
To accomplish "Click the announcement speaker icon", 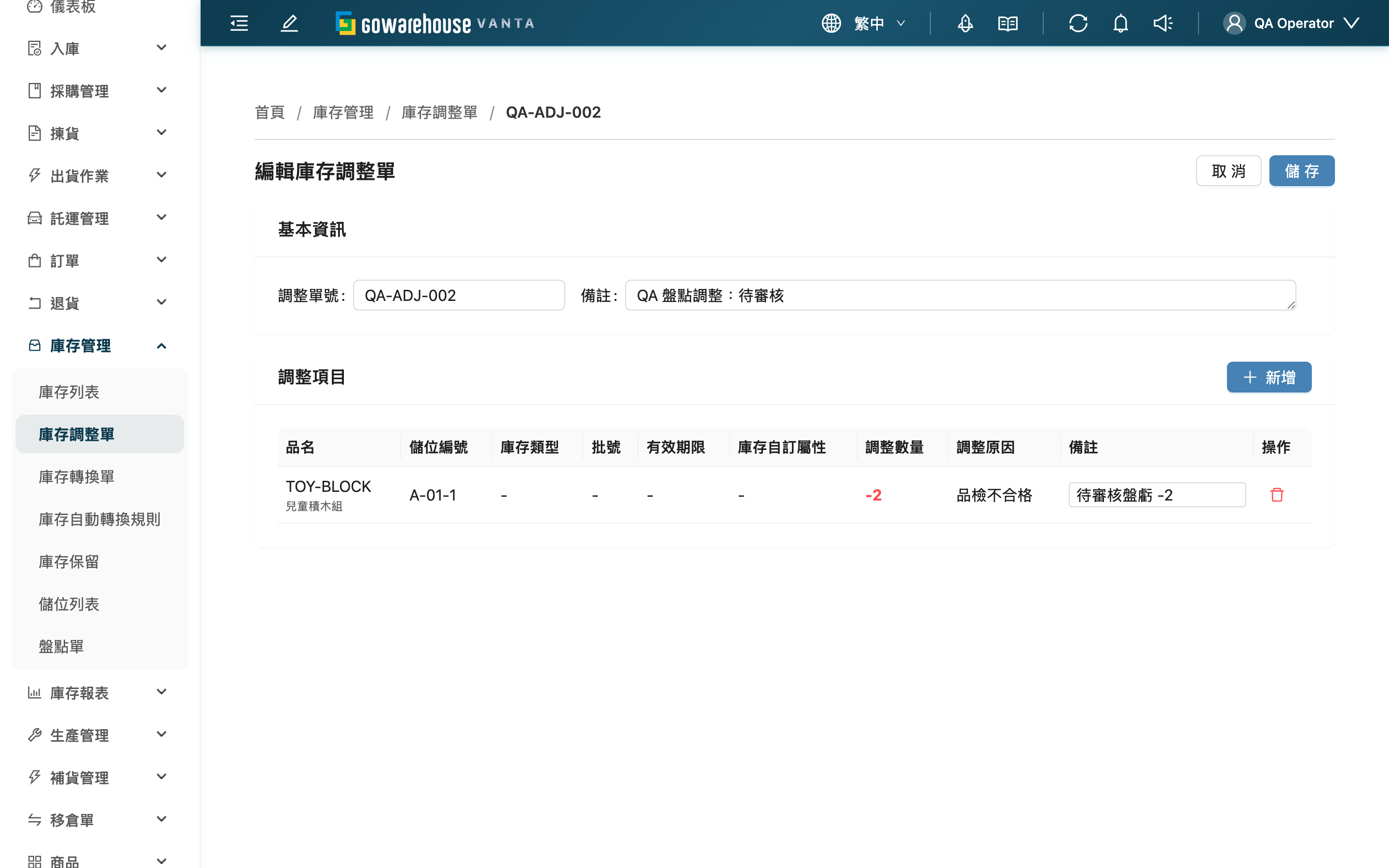I will tap(1163, 23).
